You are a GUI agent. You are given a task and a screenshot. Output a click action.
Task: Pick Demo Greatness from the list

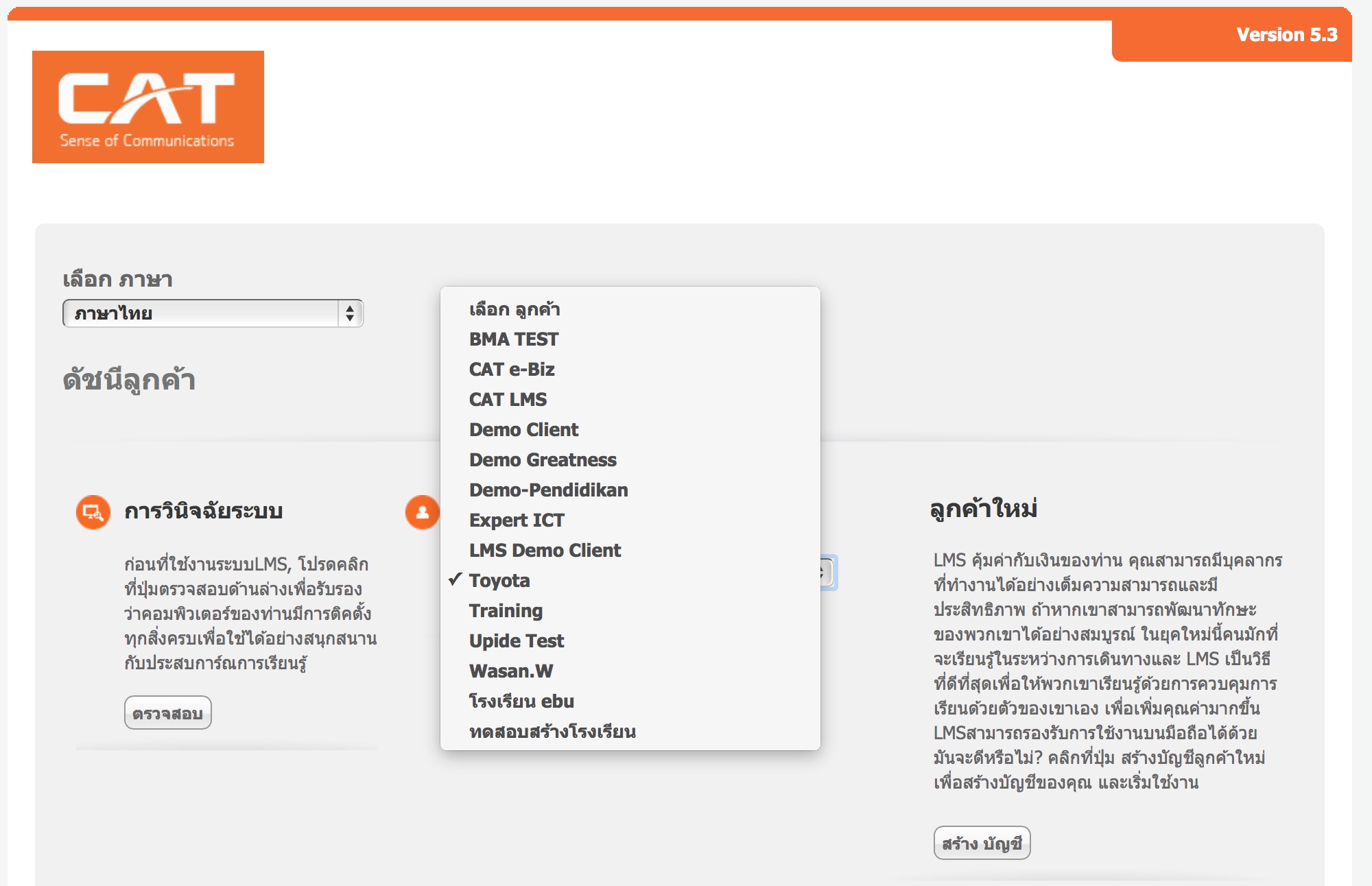630,460
